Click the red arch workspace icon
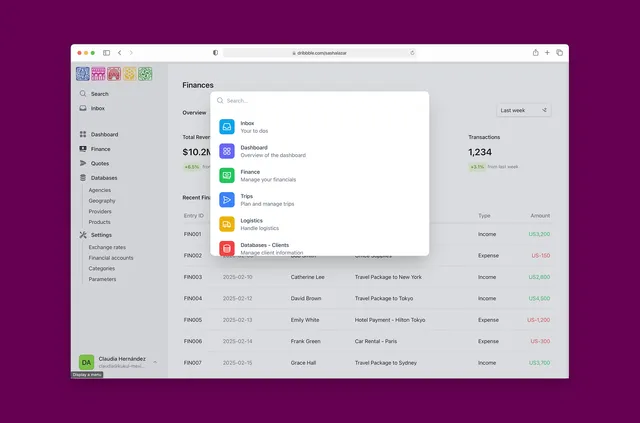640x423 pixels. pos(114,74)
